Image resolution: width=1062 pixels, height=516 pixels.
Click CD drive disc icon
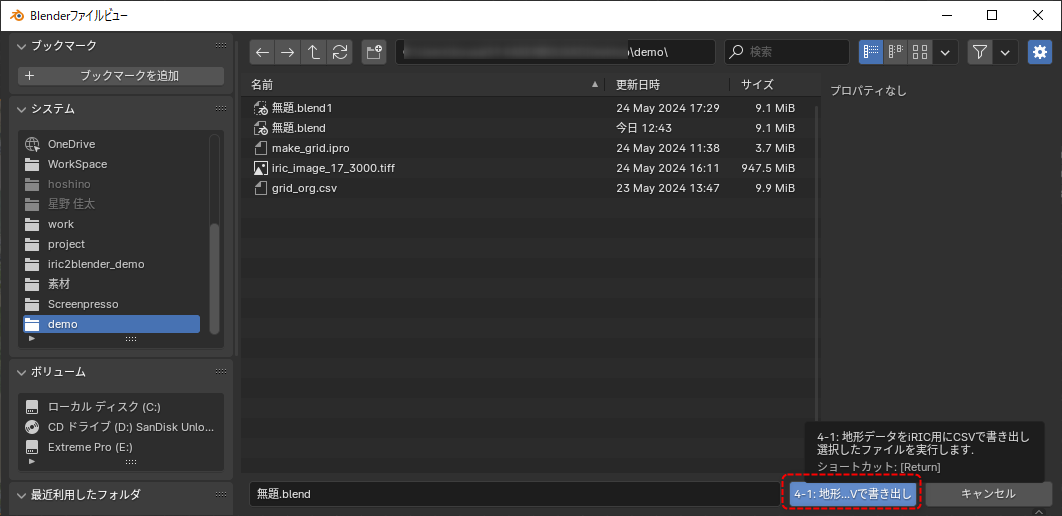pos(32,427)
